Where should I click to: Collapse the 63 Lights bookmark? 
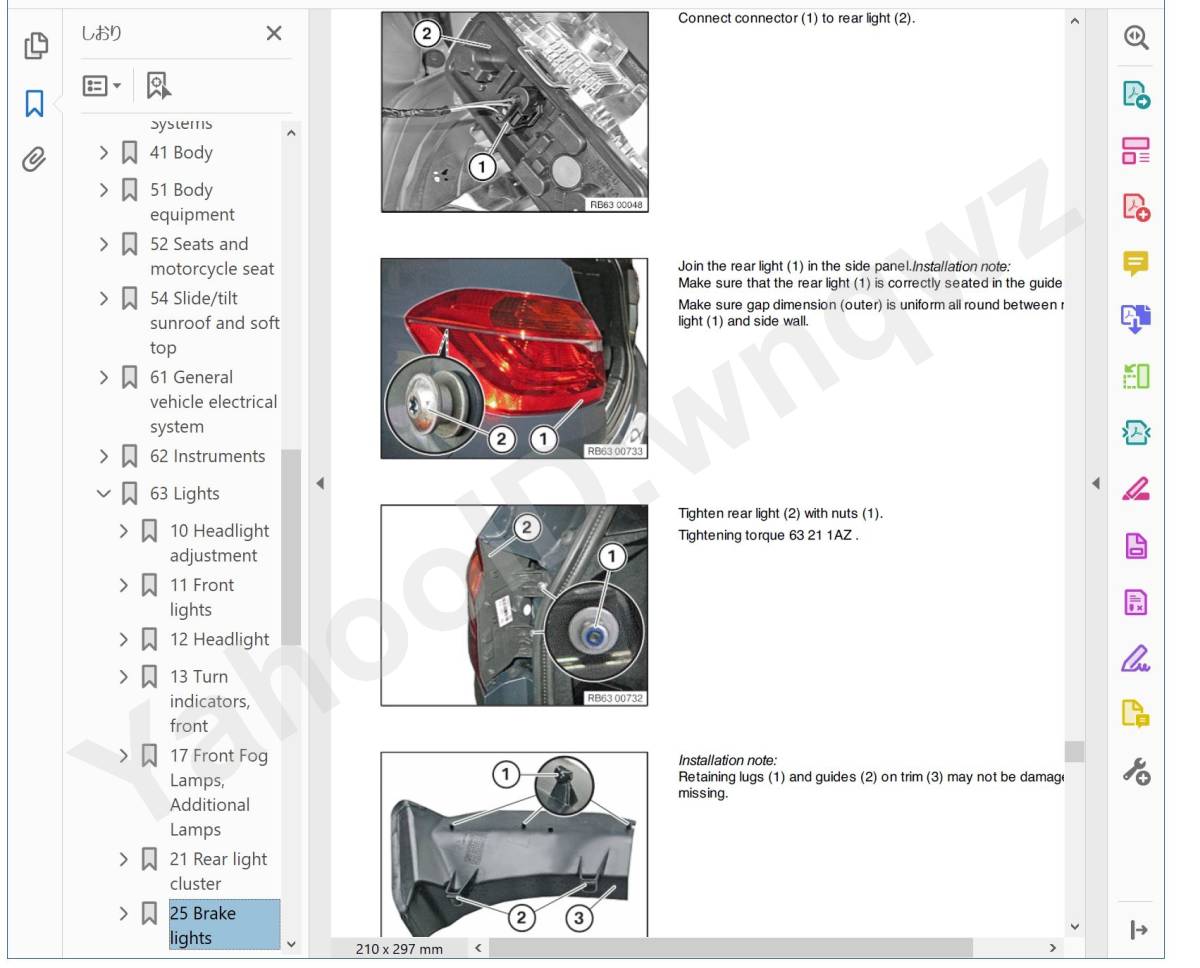point(103,493)
